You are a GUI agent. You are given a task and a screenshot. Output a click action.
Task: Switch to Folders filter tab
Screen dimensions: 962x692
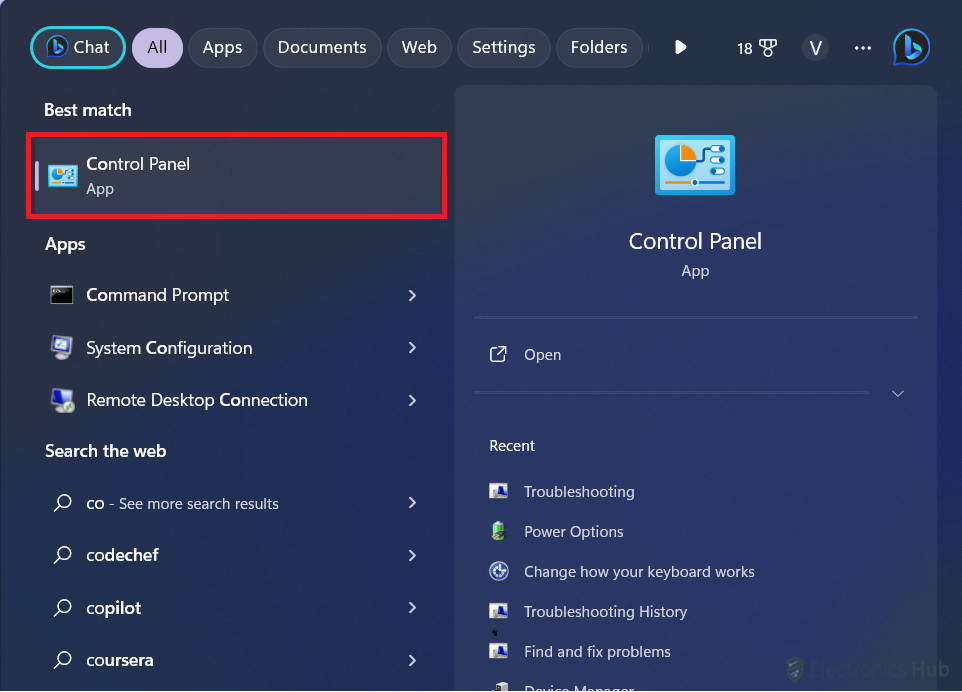pyautogui.click(x=599, y=47)
